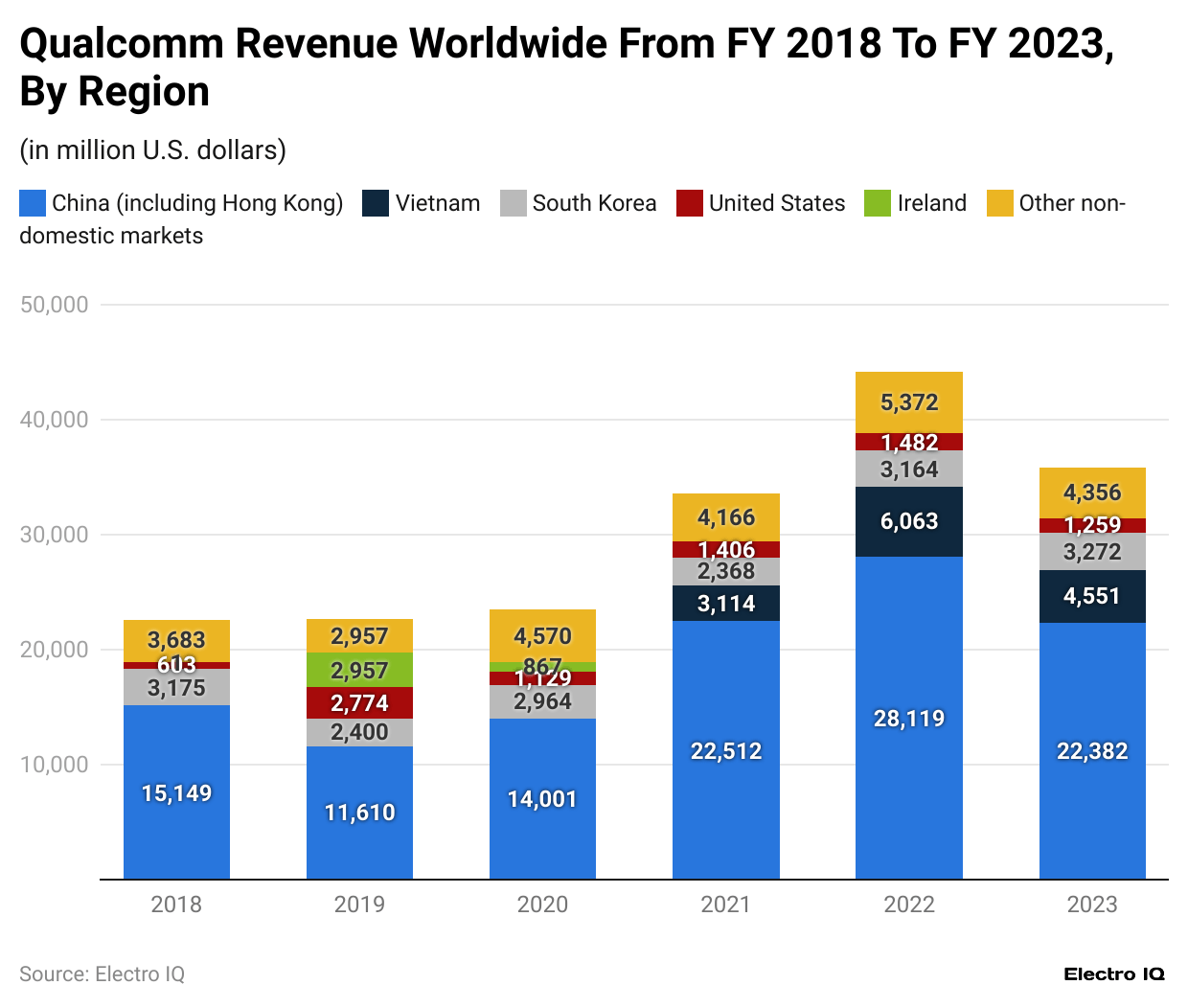Select the 2021 South Korea segment 2,368

[x=725, y=571]
